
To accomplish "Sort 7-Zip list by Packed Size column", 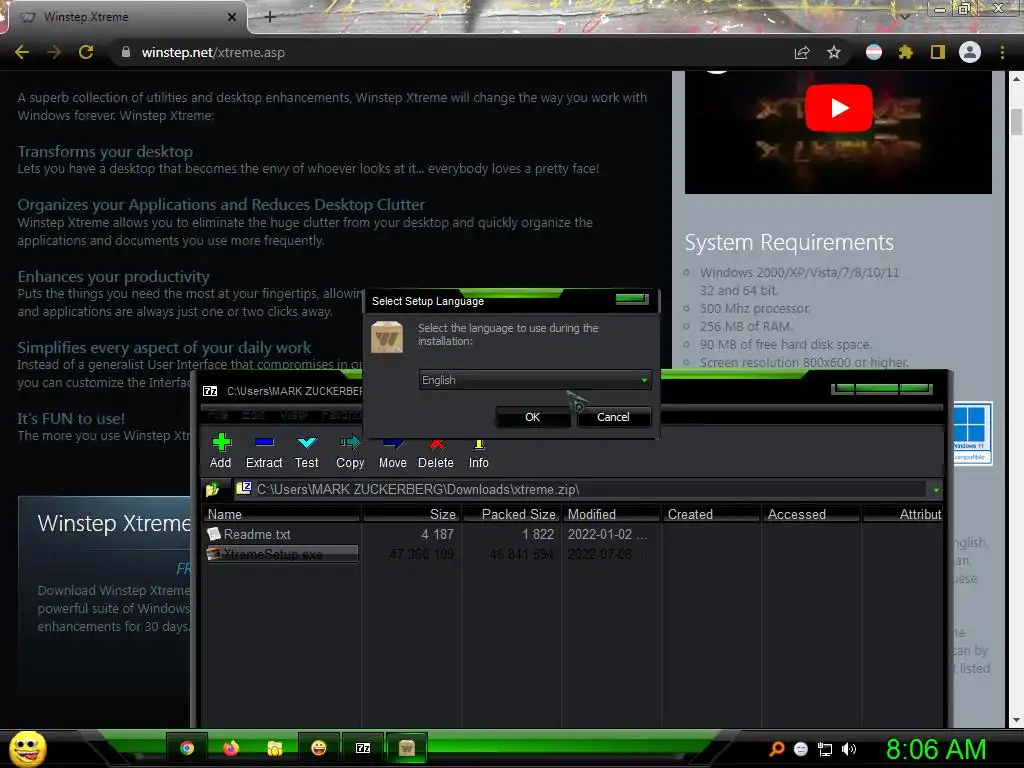I will tap(511, 514).
